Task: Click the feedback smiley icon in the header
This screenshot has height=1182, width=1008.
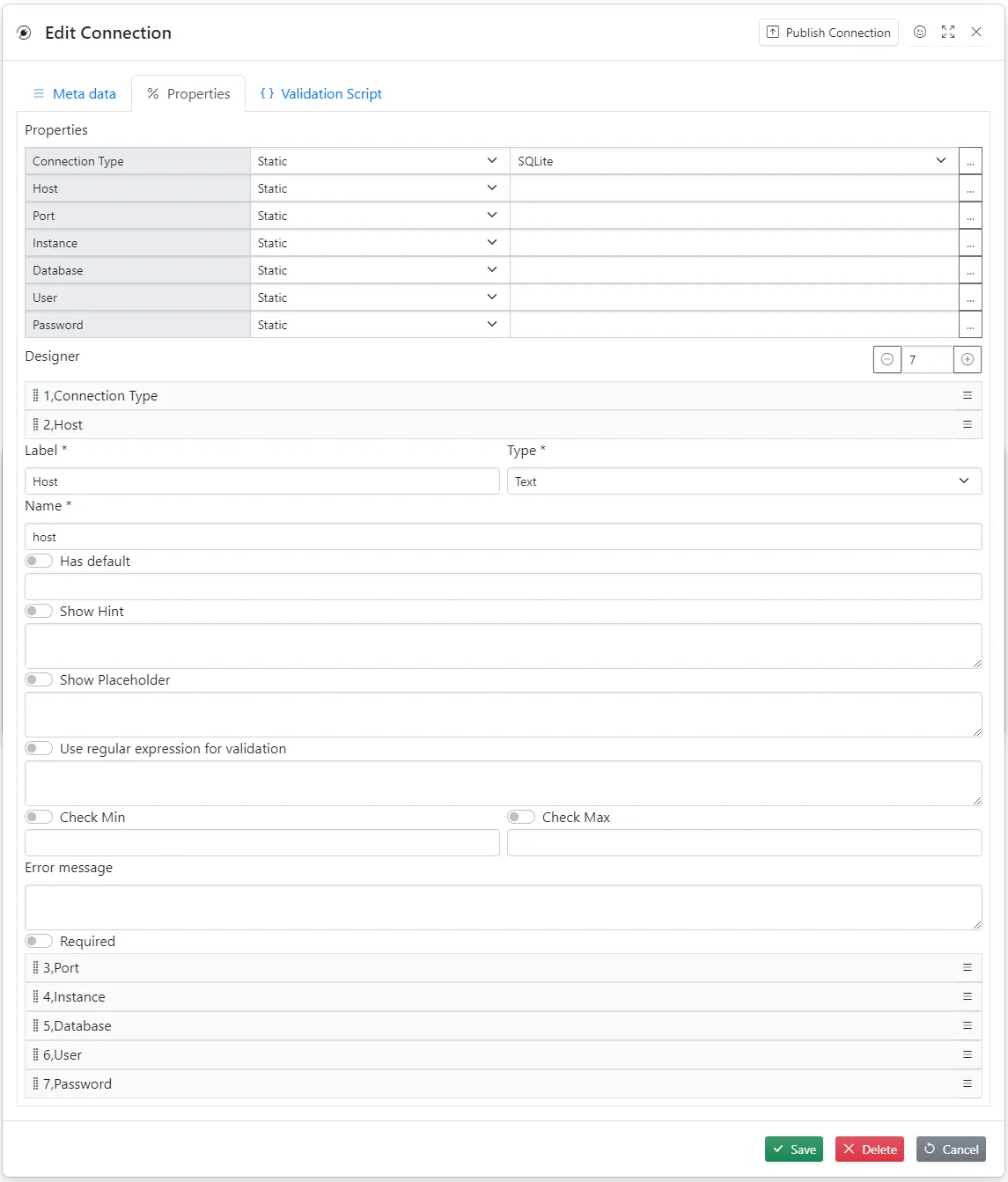Action: [920, 32]
